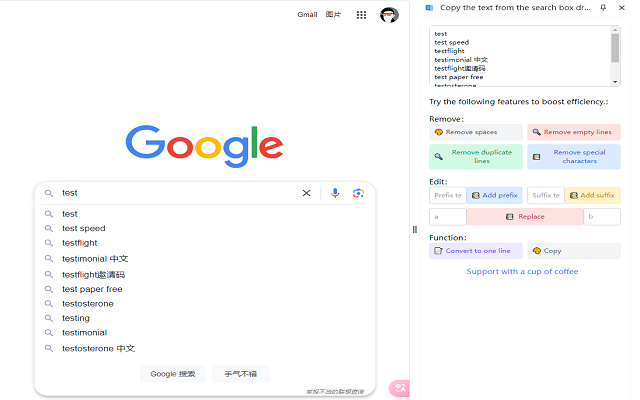The height and width of the screenshot is (400, 640).
Task: Click the Replace button
Action: [525, 217]
